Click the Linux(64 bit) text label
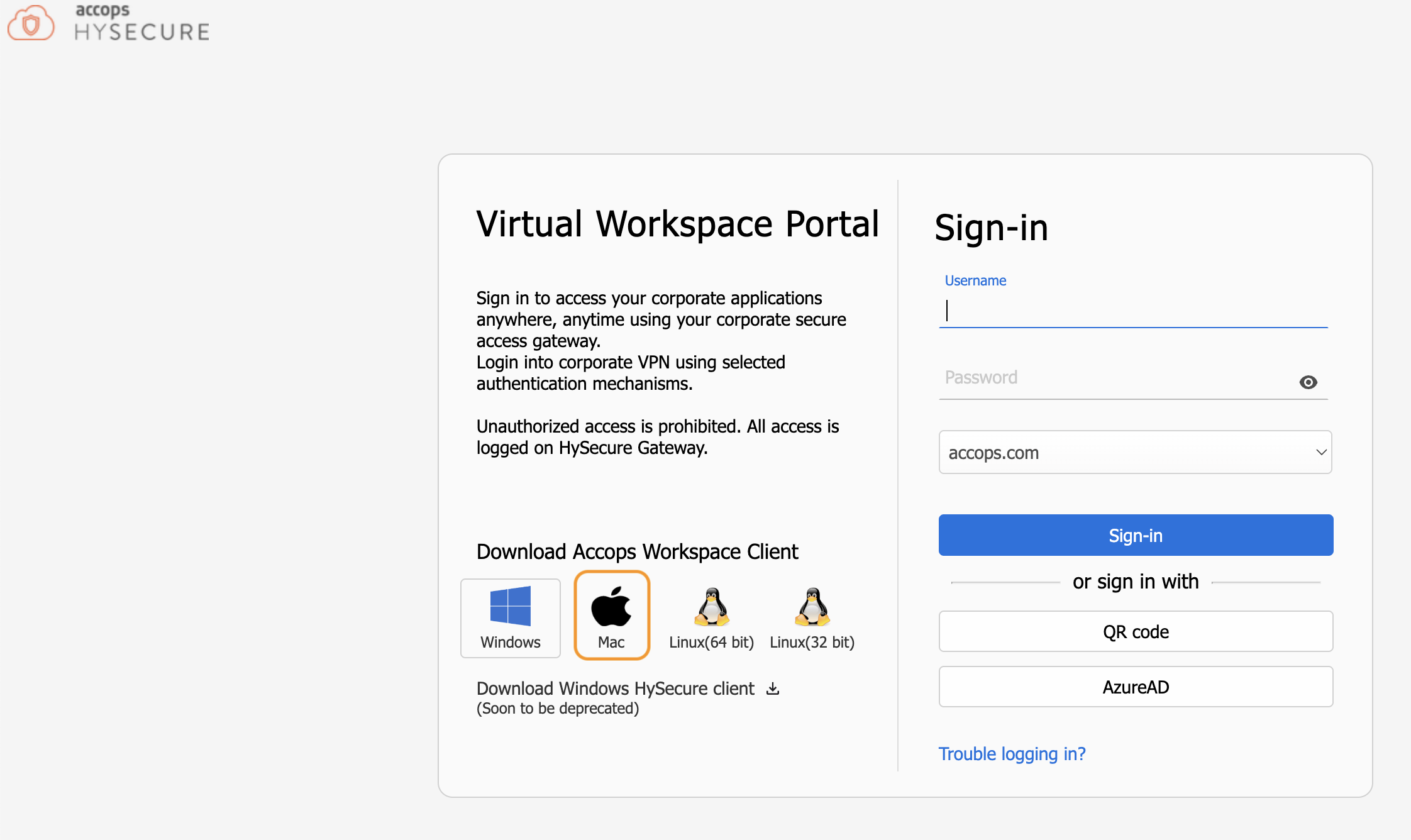1411x840 pixels. click(711, 642)
